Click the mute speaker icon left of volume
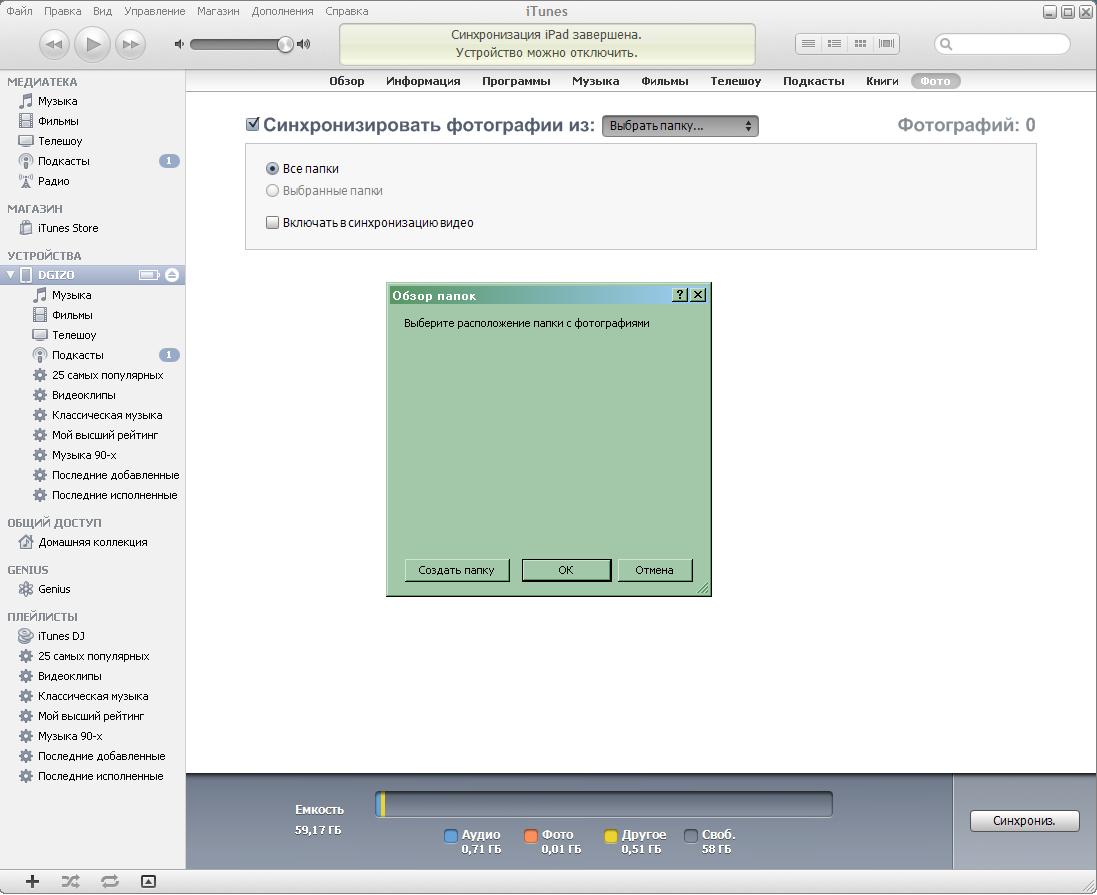Viewport: 1097px width, 895px height. pyautogui.click(x=179, y=44)
